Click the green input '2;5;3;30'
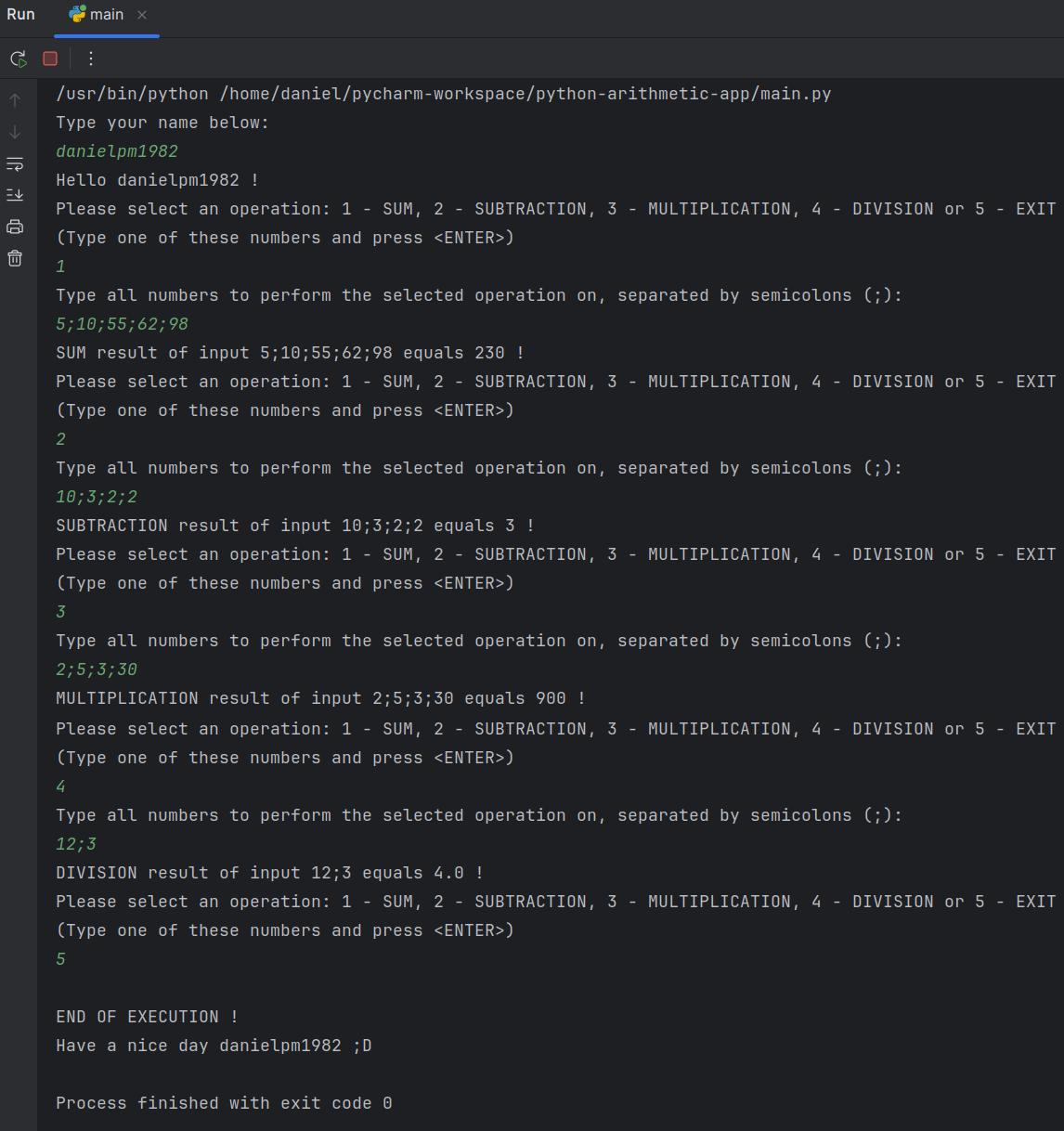The image size is (1064, 1131). point(97,669)
